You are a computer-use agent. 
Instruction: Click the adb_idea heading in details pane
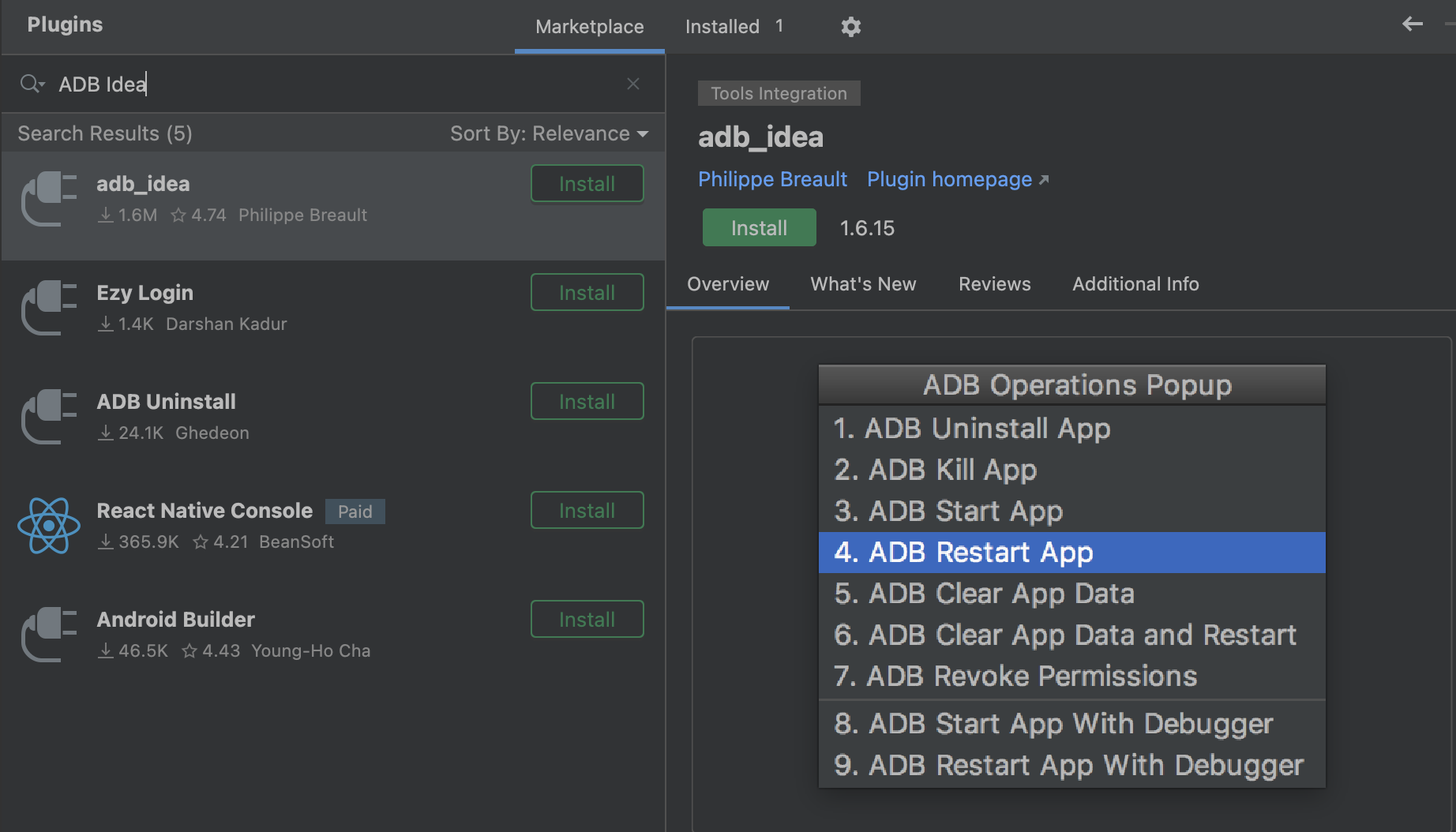760,137
